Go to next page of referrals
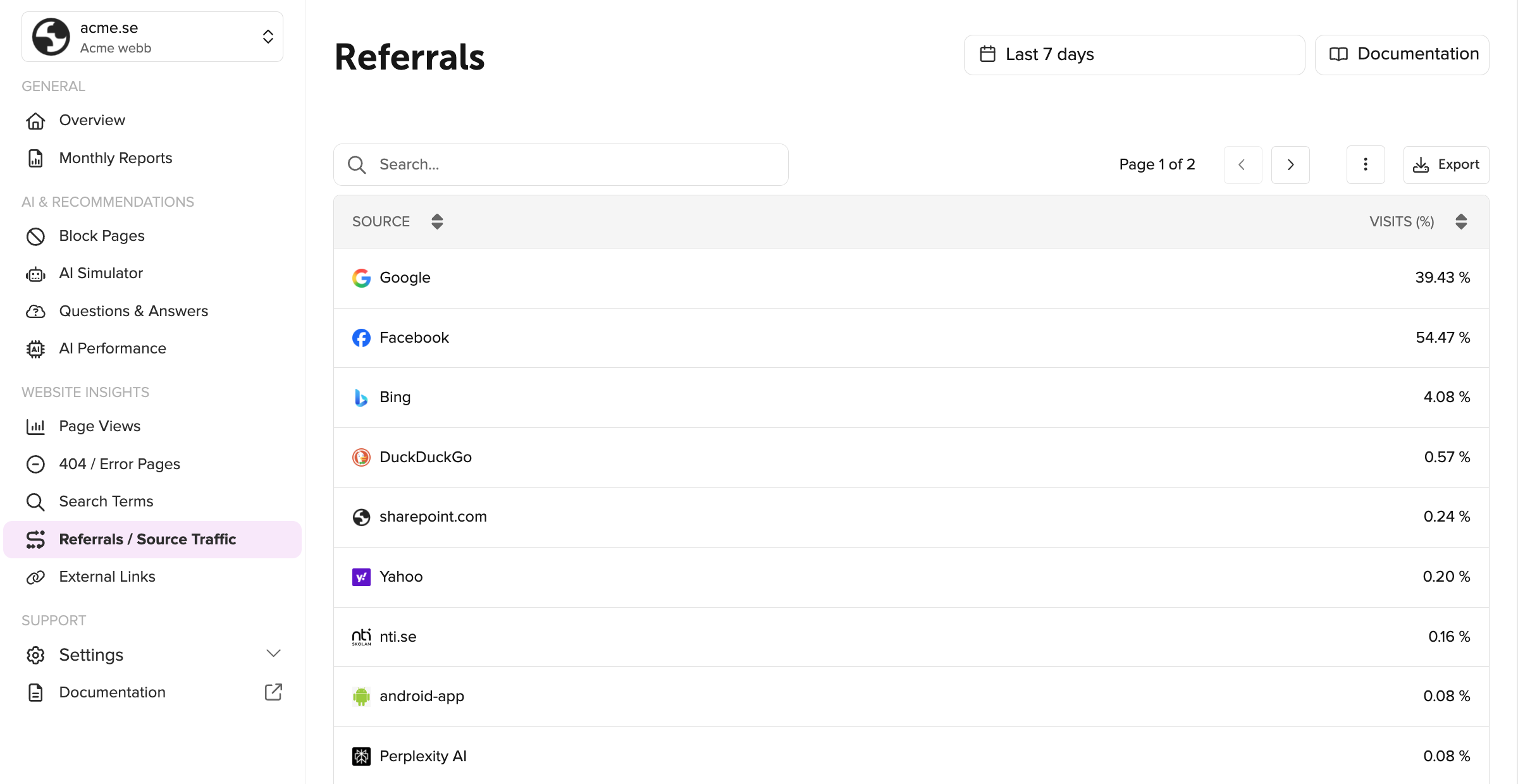 (x=1290, y=164)
